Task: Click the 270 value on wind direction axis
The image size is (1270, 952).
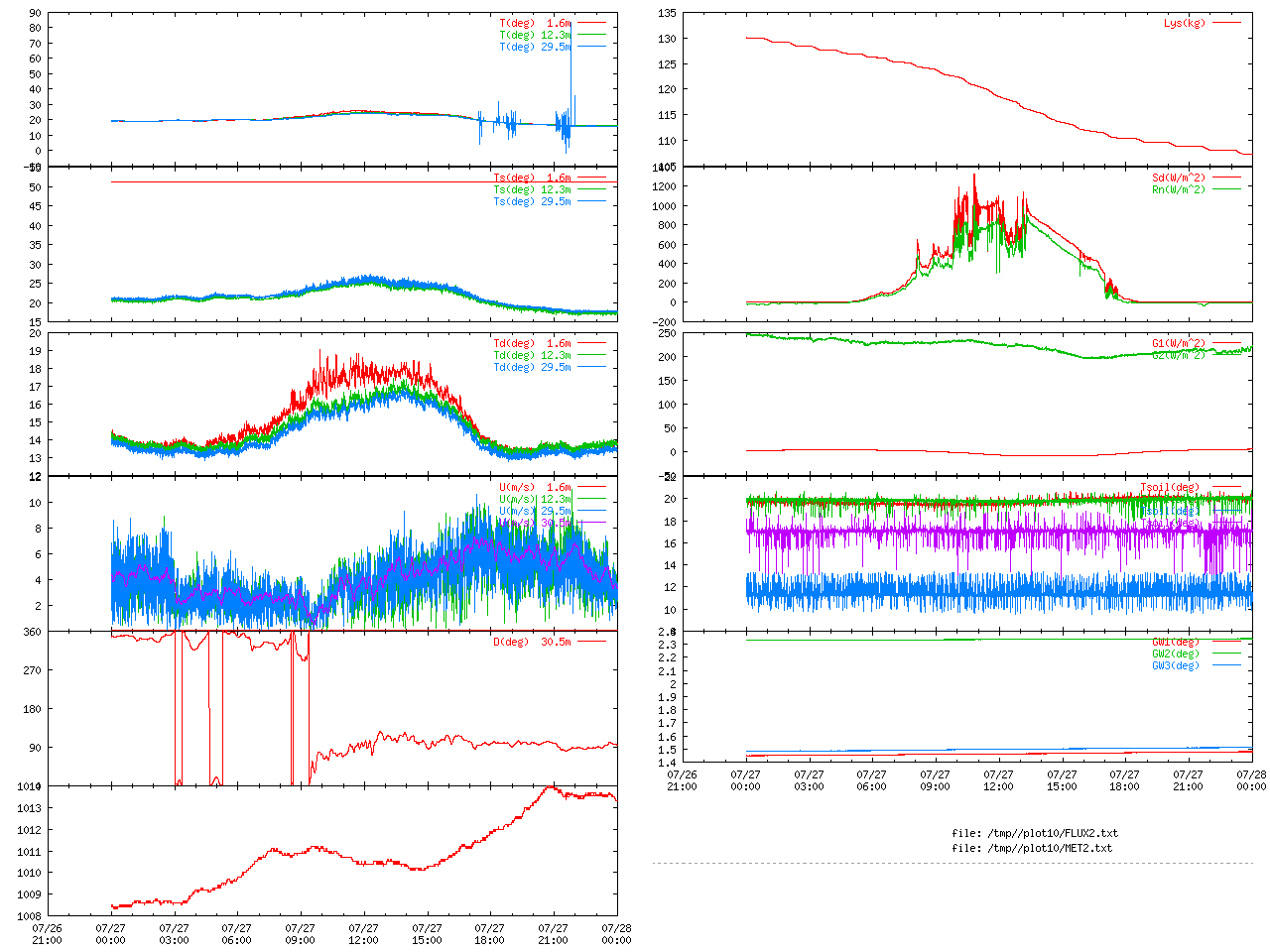Action: coord(32,670)
